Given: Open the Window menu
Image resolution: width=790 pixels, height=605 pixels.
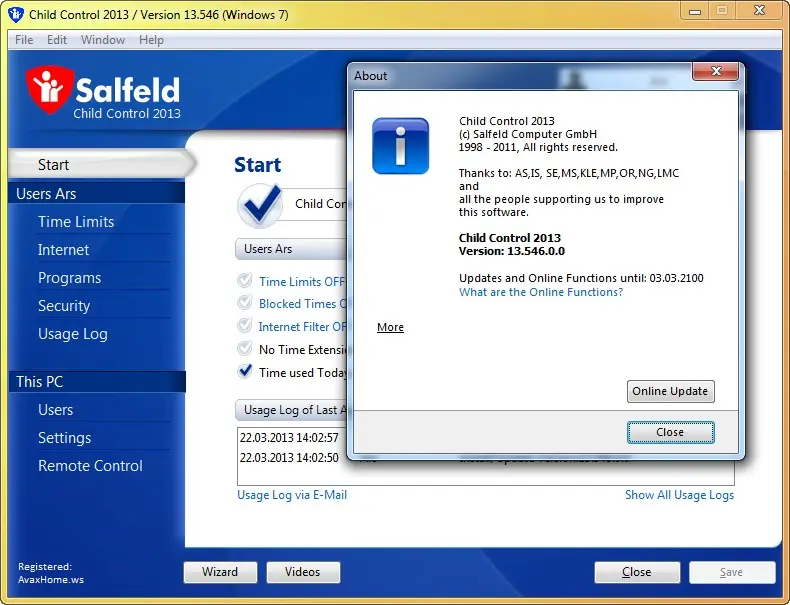Looking at the screenshot, I should 103,40.
